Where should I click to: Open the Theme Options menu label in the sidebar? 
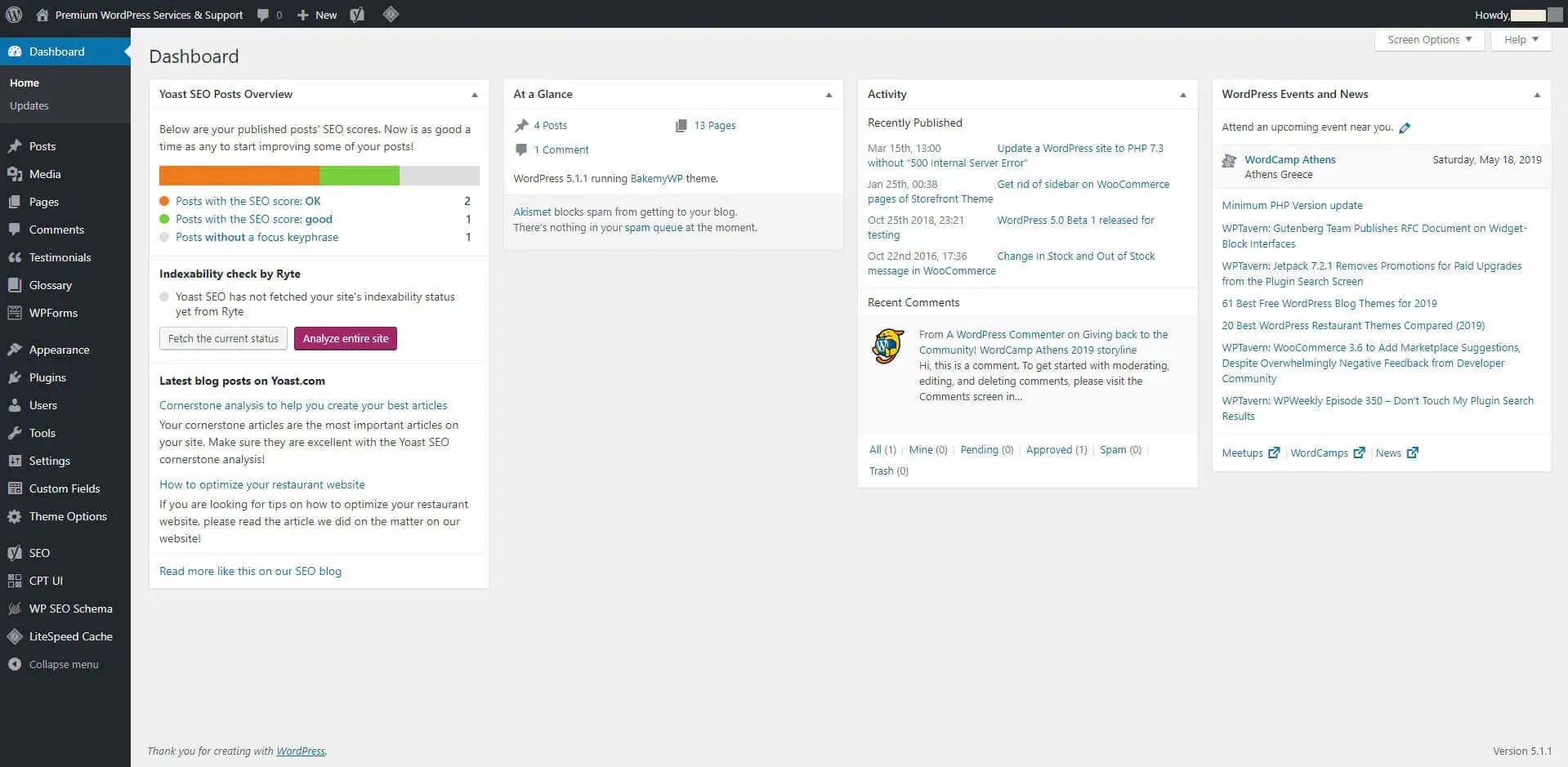coord(68,516)
